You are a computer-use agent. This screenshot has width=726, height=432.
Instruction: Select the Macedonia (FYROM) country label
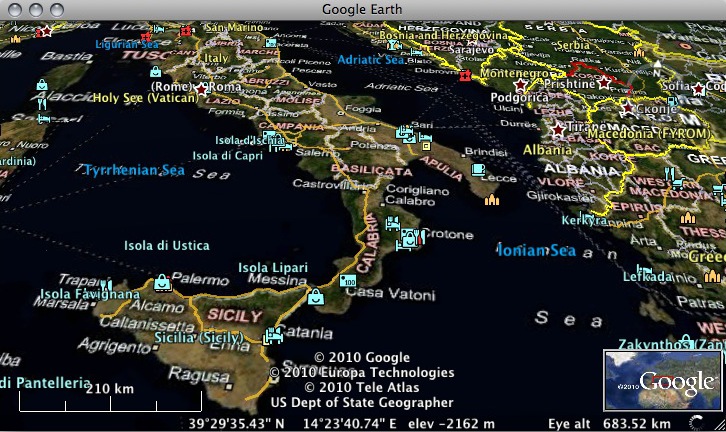[649, 134]
